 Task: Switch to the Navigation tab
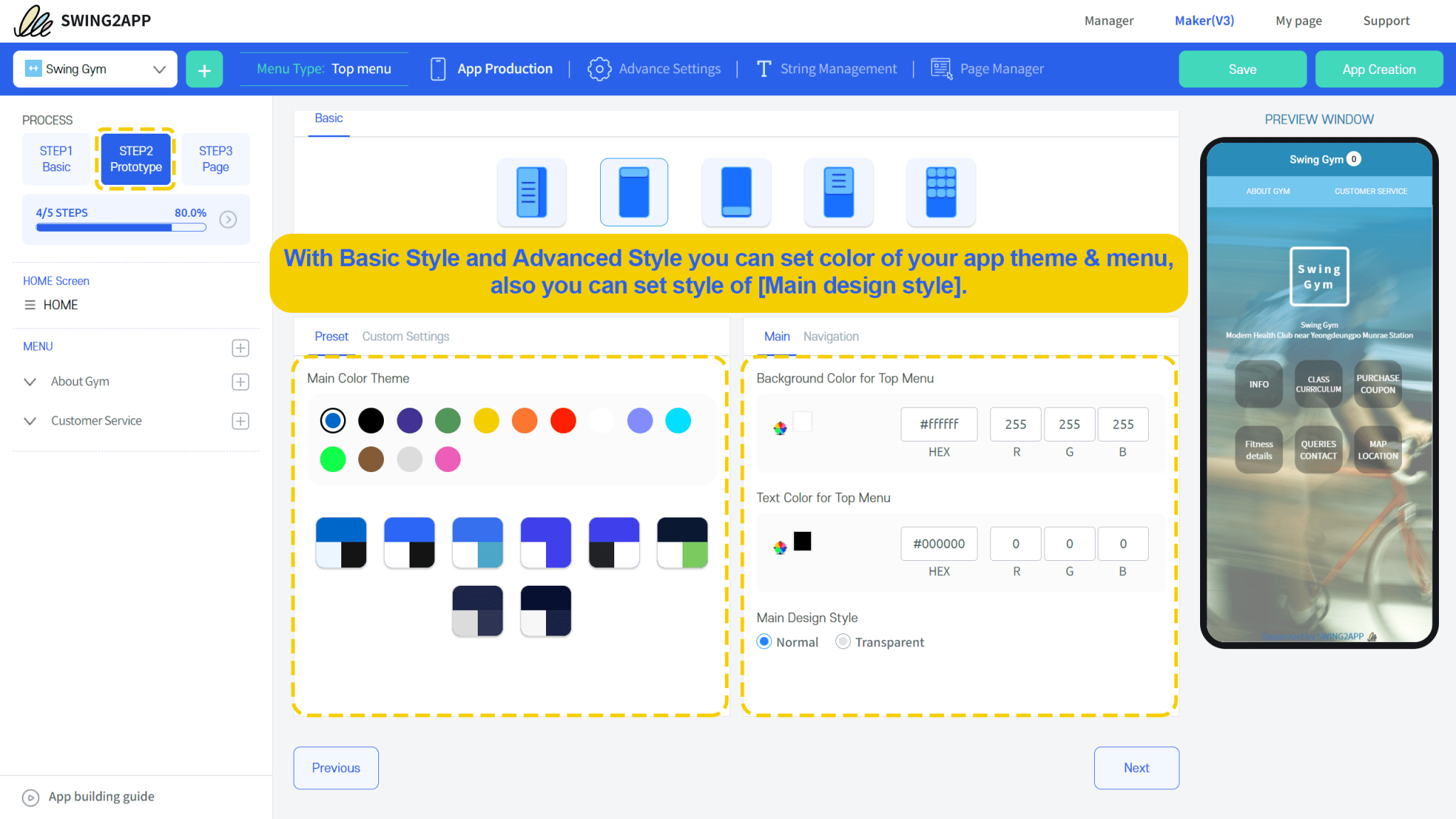coord(830,336)
